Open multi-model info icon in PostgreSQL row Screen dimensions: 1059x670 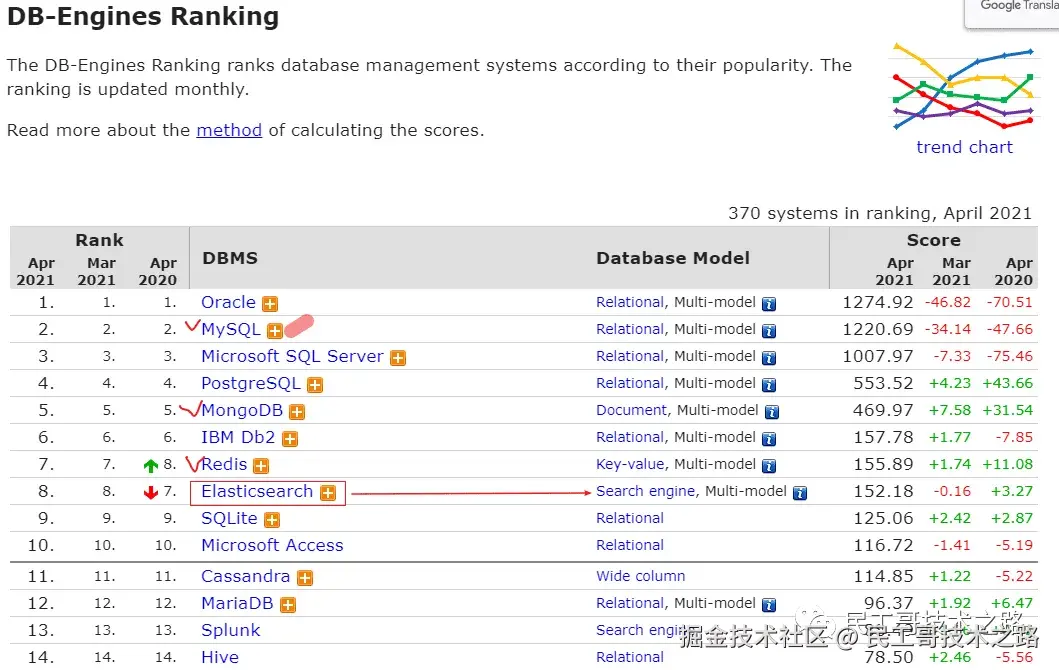pyautogui.click(x=769, y=385)
